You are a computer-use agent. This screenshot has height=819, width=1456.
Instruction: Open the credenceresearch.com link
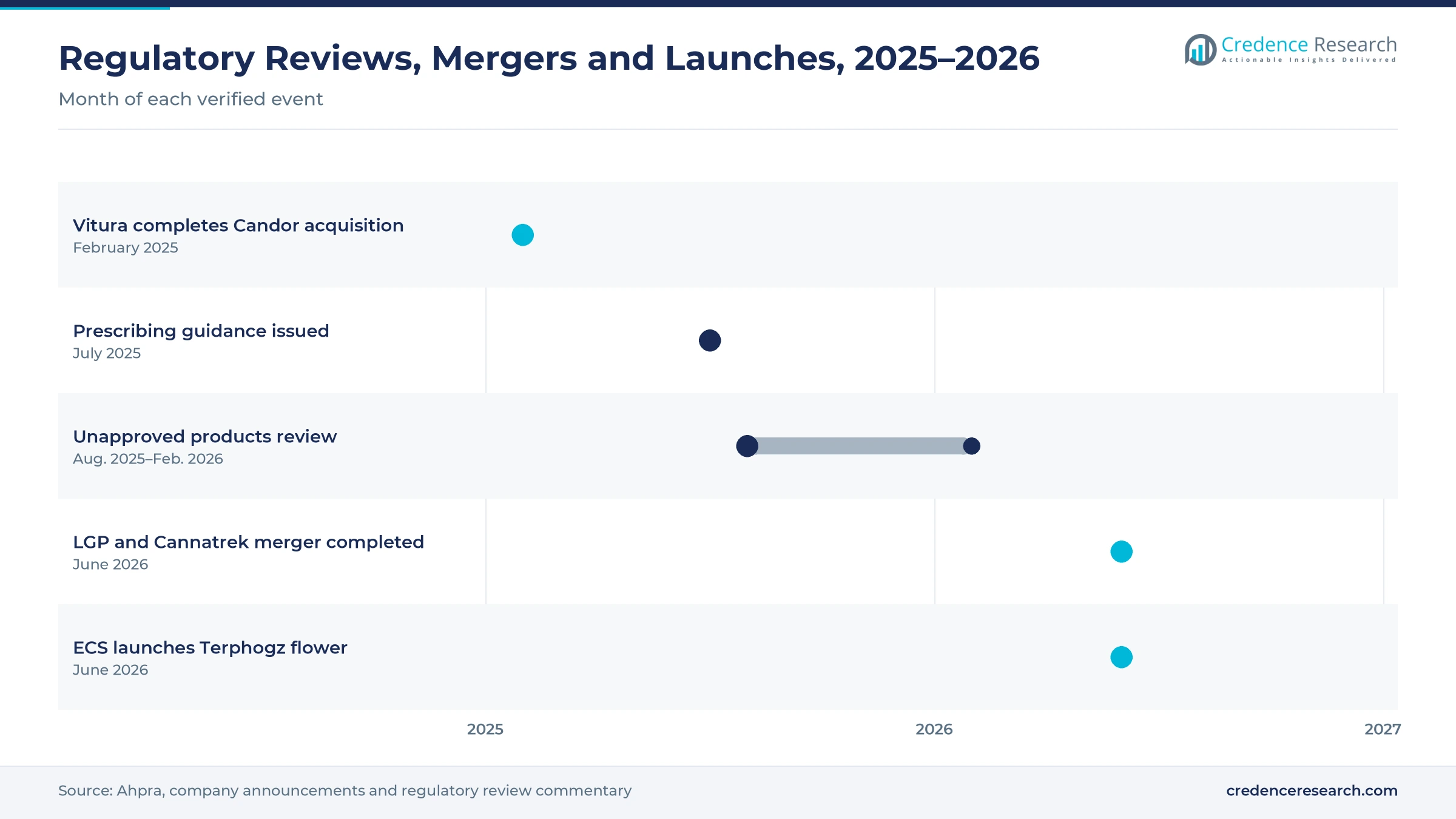1312,790
